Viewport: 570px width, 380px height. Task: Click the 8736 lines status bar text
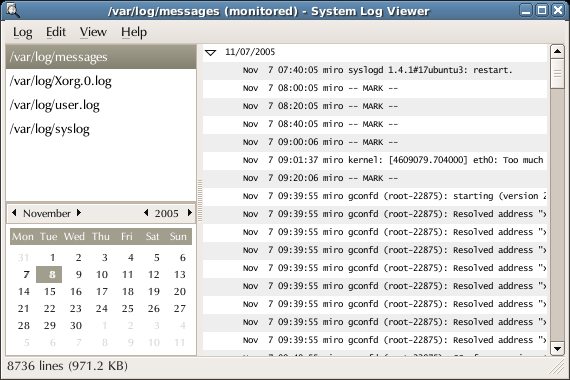click(x=67, y=366)
